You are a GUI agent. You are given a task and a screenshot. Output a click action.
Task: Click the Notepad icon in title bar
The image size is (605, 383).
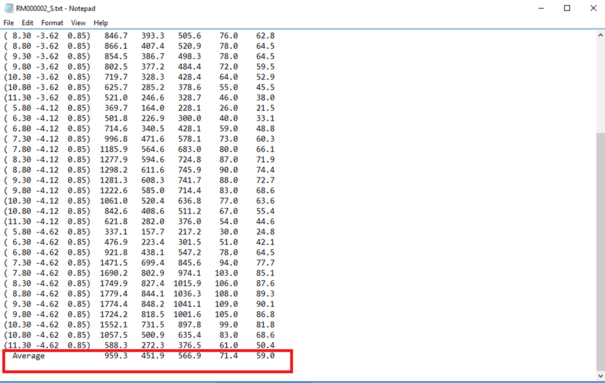(x=8, y=8)
